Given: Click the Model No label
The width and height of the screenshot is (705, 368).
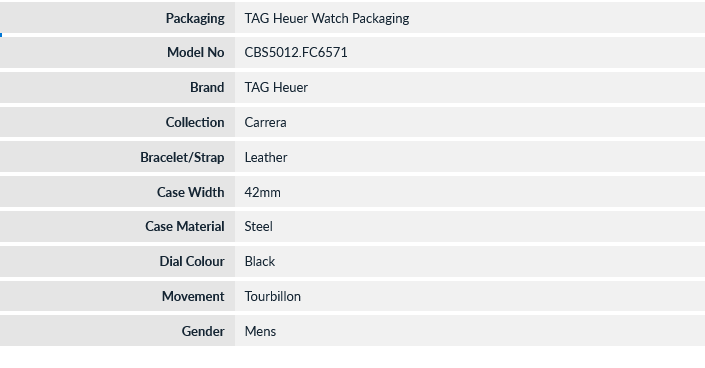Looking at the screenshot, I should pyautogui.click(x=196, y=52).
